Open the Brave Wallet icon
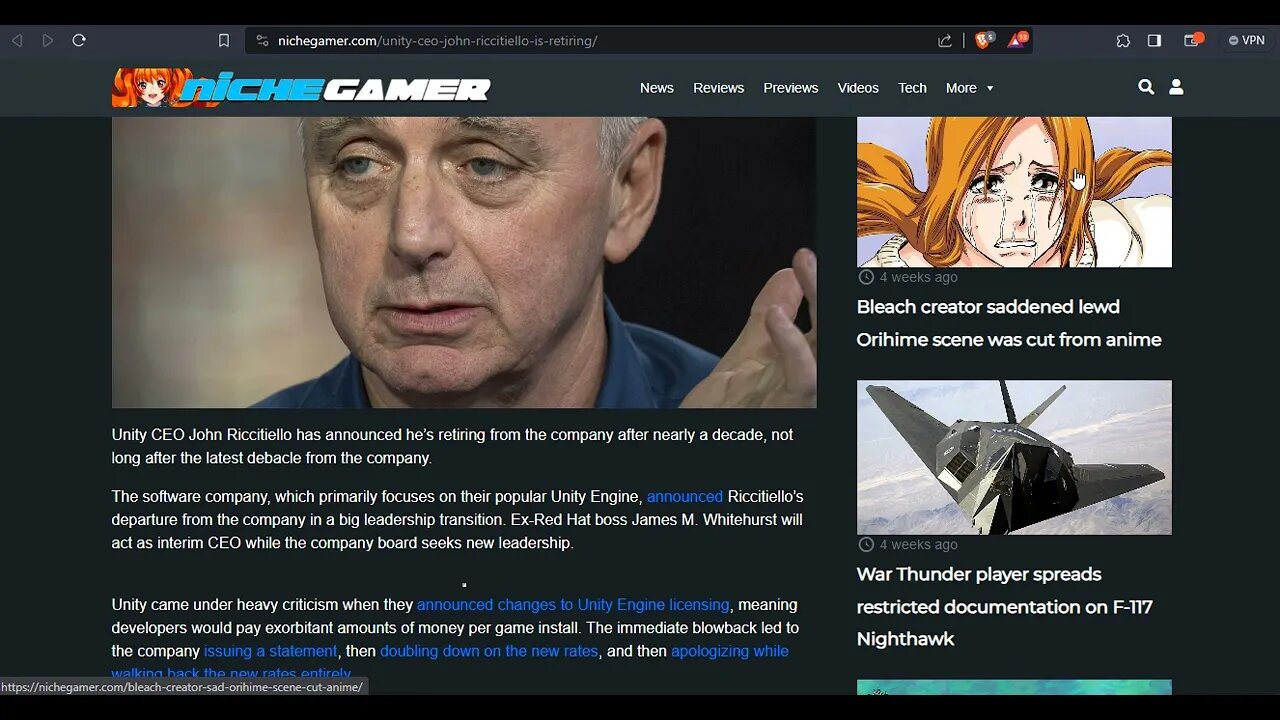 (x=1193, y=41)
